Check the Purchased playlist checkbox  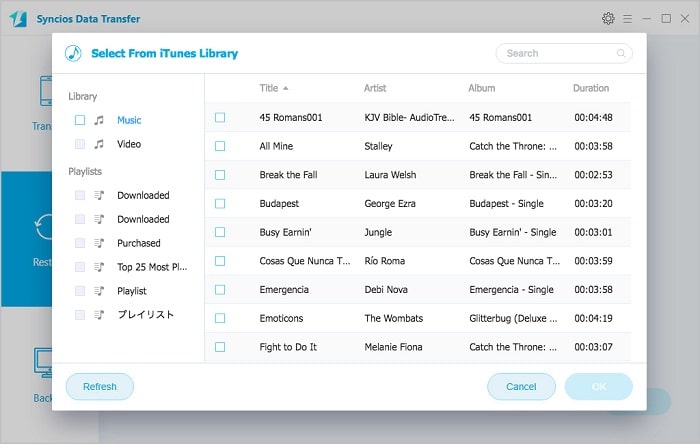tap(80, 243)
